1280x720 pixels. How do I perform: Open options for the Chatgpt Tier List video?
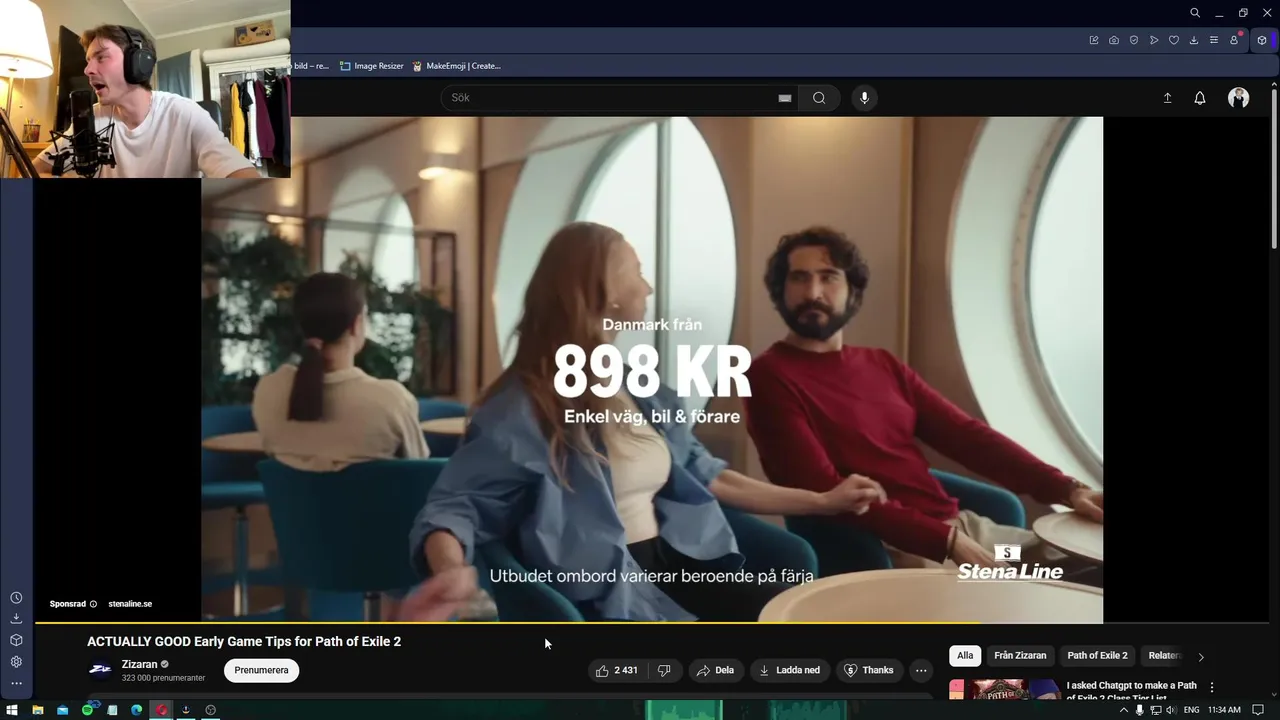click(1212, 687)
